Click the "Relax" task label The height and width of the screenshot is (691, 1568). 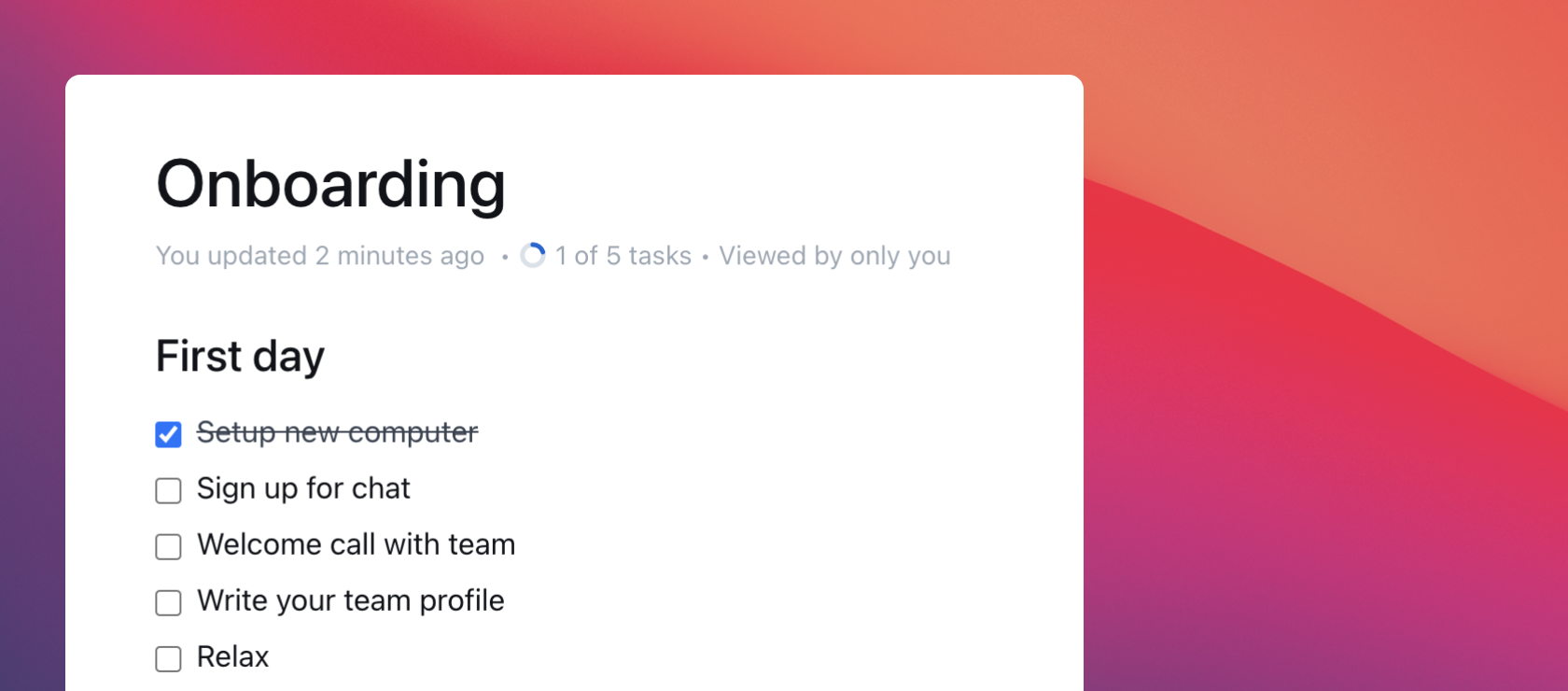coord(231,657)
